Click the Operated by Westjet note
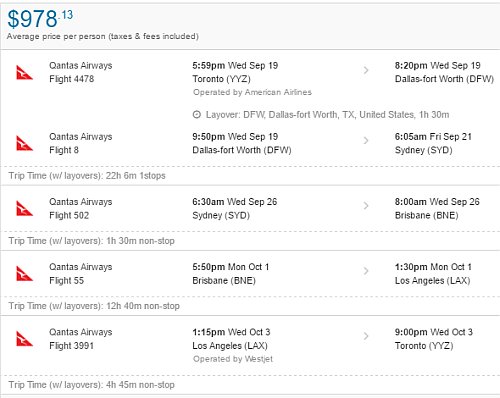 click(x=233, y=359)
